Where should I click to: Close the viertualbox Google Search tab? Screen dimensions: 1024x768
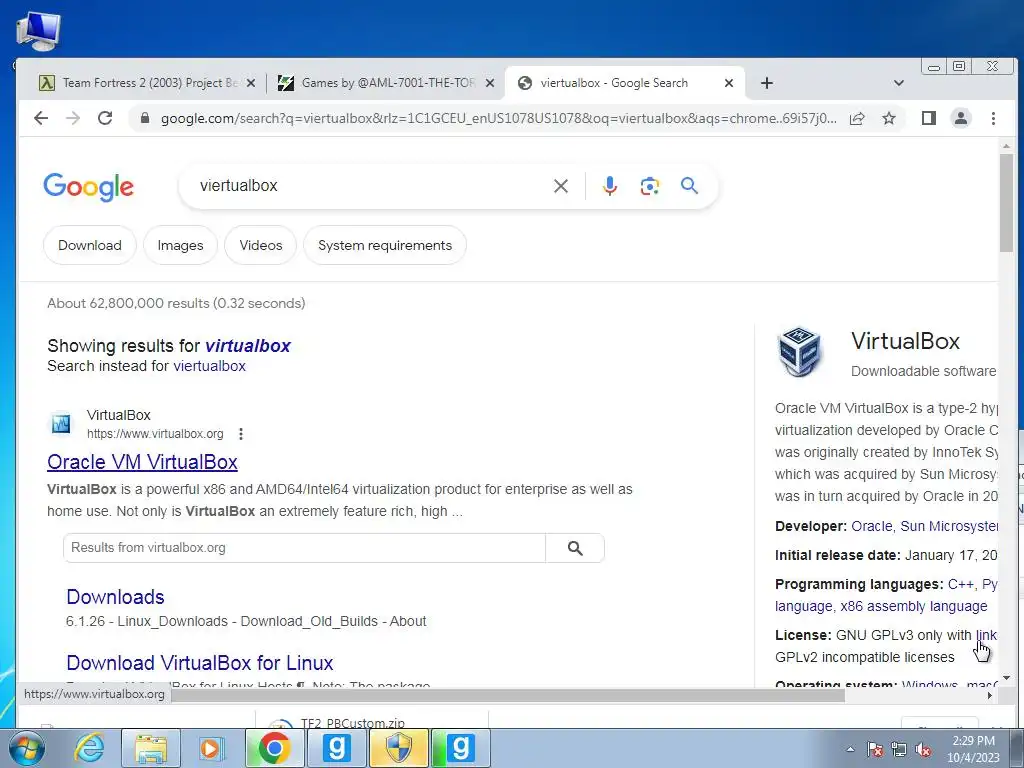[x=729, y=83]
